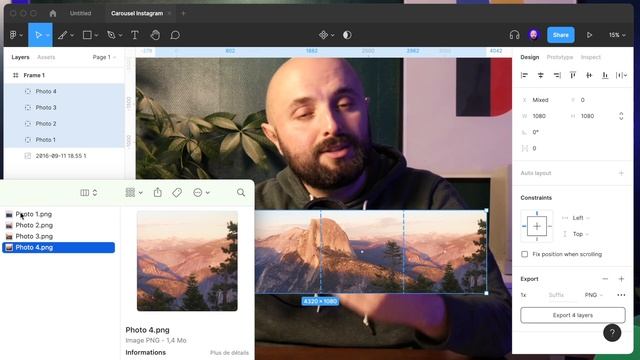Select Photo 4.png in Finder list
This screenshot has height=360, width=640.
click(x=58, y=247)
